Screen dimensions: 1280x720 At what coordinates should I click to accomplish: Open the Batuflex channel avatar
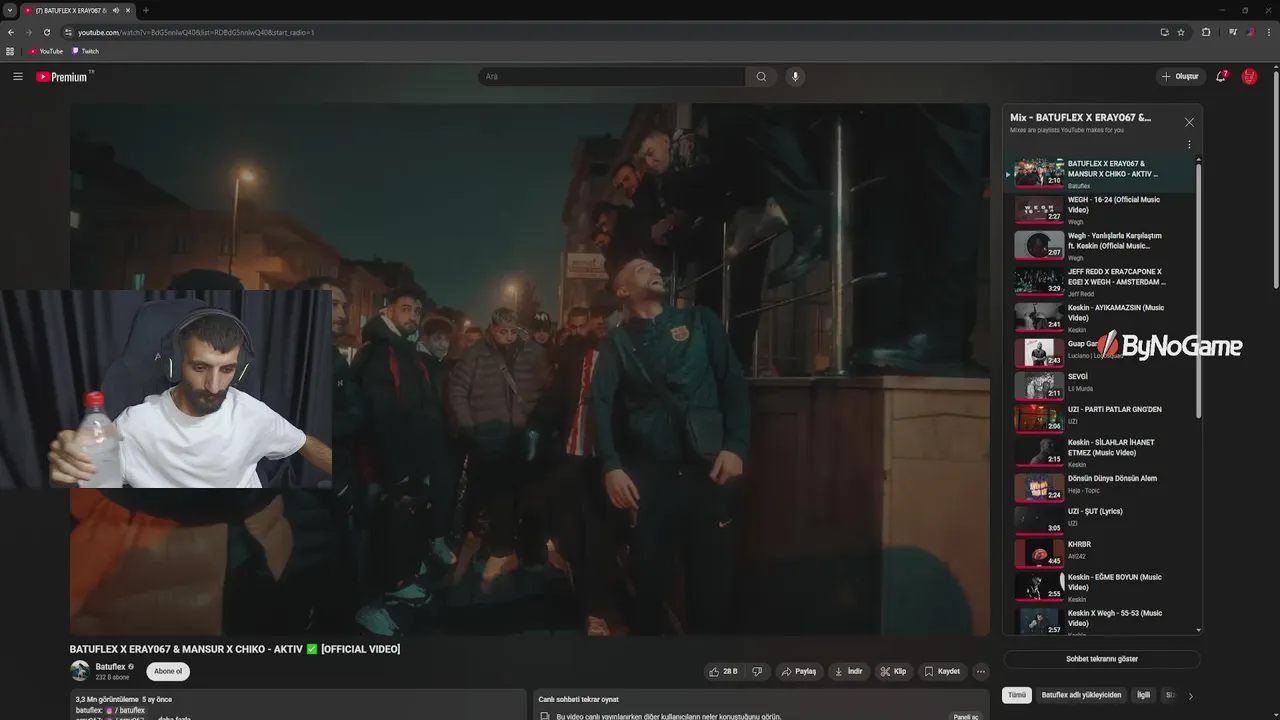click(x=80, y=671)
